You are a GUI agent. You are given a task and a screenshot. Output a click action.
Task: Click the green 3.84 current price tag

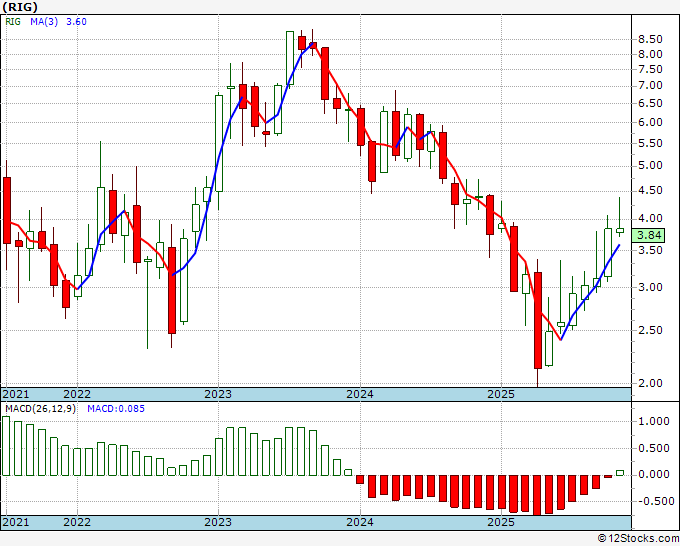[x=650, y=236]
